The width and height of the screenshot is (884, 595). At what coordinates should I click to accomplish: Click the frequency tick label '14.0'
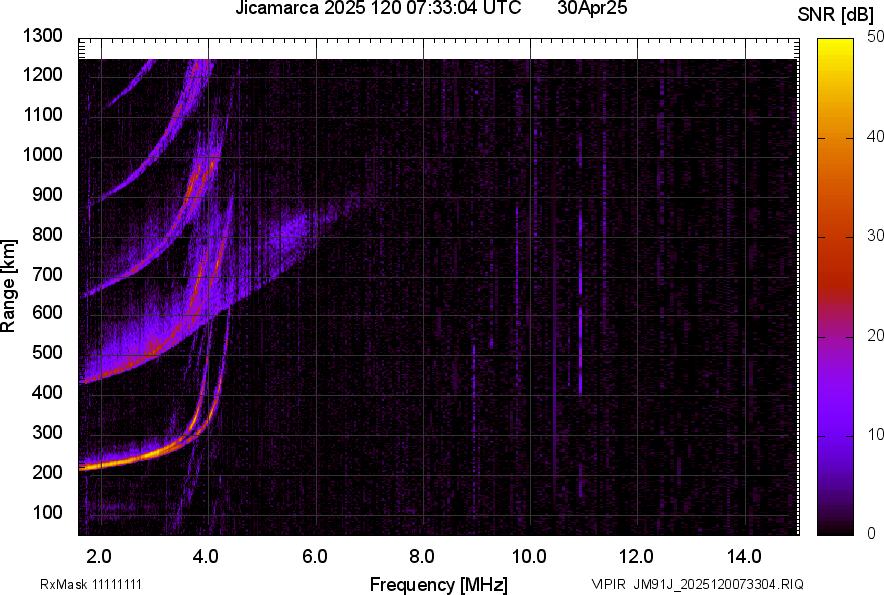click(x=744, y=556)
